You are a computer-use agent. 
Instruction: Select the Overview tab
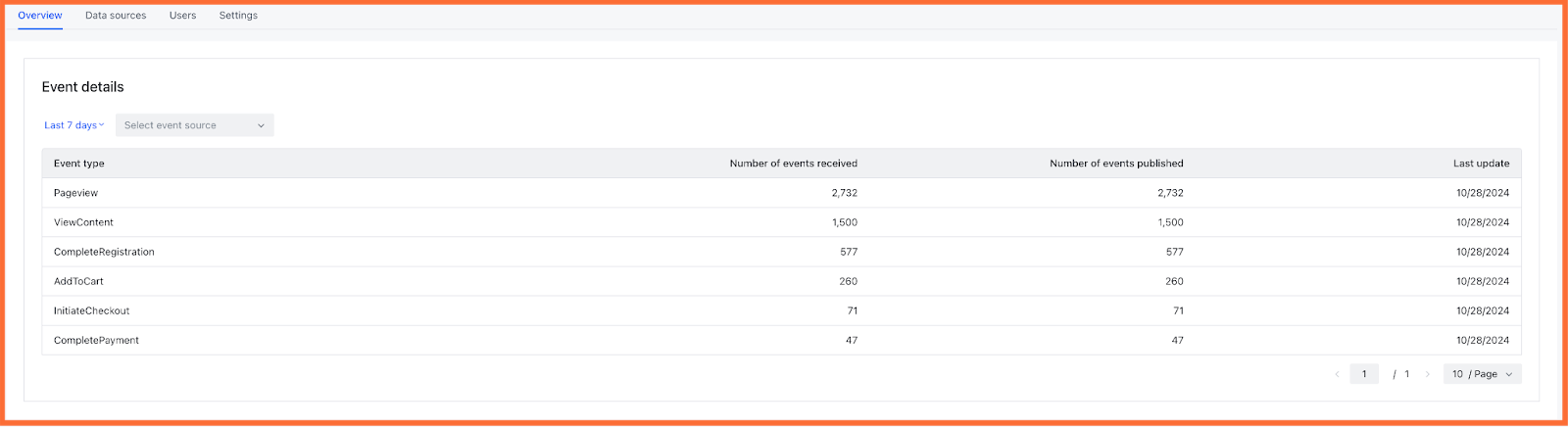pyautogui.click(x=40, y=16)
